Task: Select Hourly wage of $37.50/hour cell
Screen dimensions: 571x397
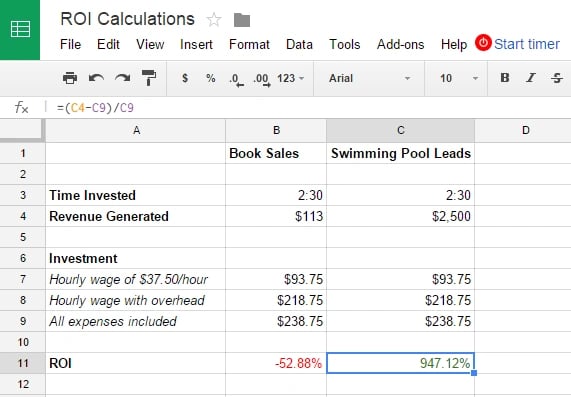Action: [x=135, y=279]
